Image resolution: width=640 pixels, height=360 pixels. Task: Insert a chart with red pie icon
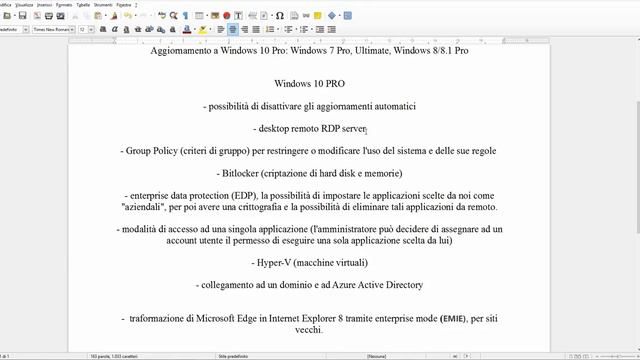click(x=227, y=16)
